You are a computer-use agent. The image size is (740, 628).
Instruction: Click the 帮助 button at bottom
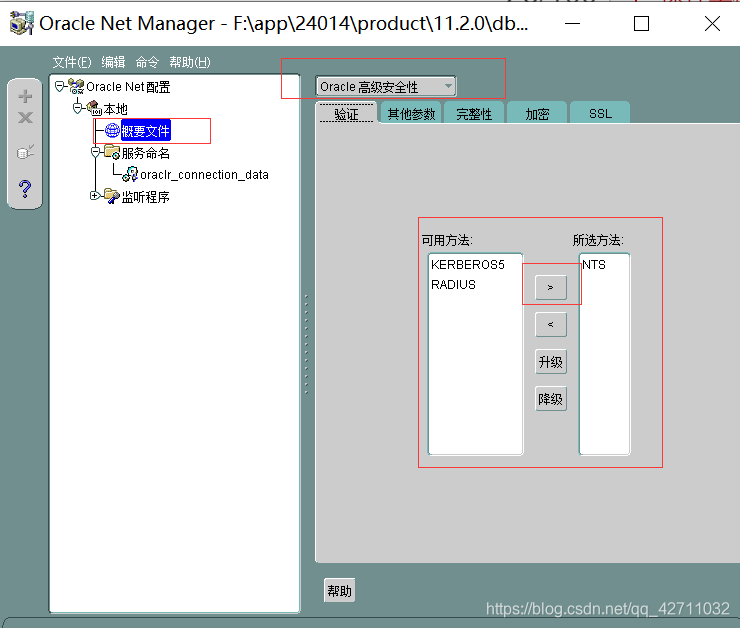(x=339, y=590)
